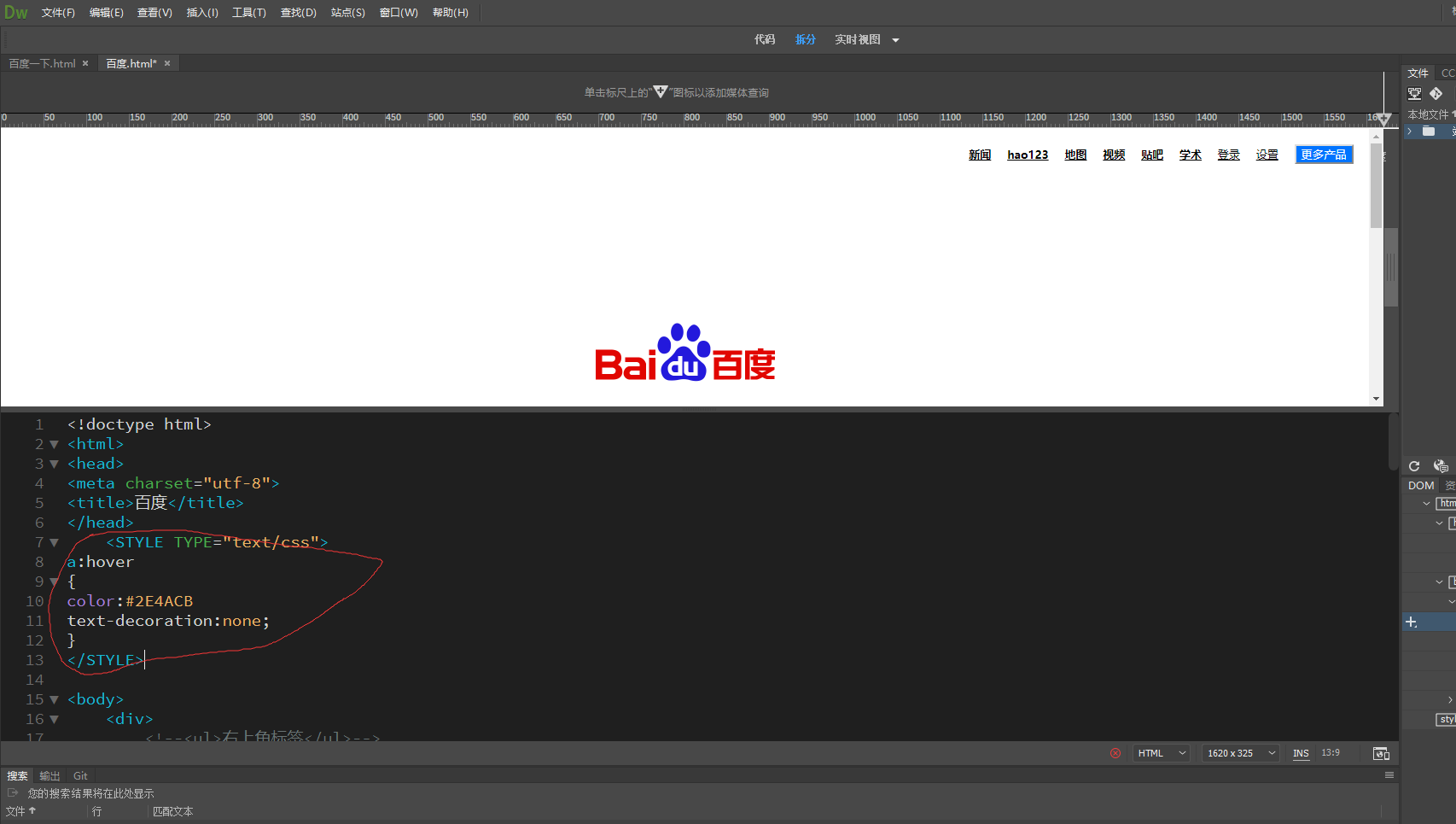Viewport: 1456px width, 824px height.
Task: Open the HTML language dropdown
Action: pos(1162,753)
